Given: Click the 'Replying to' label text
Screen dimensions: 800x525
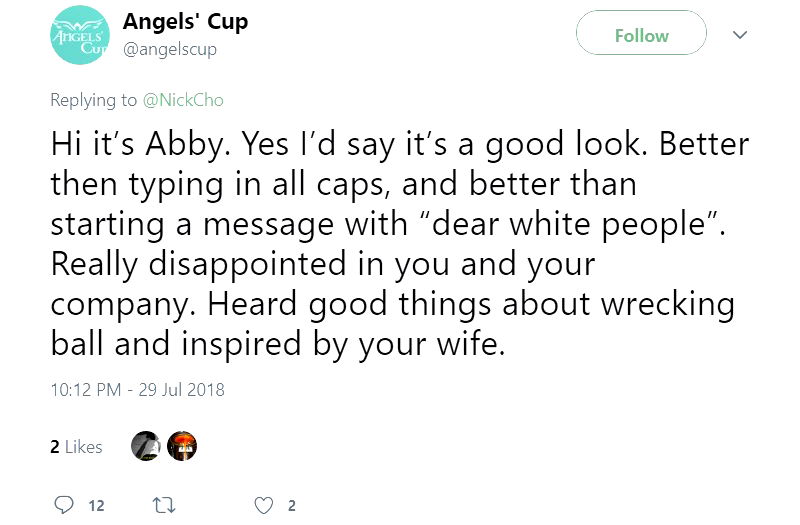Looking at the screenshot, I should (x=93, y=100).
